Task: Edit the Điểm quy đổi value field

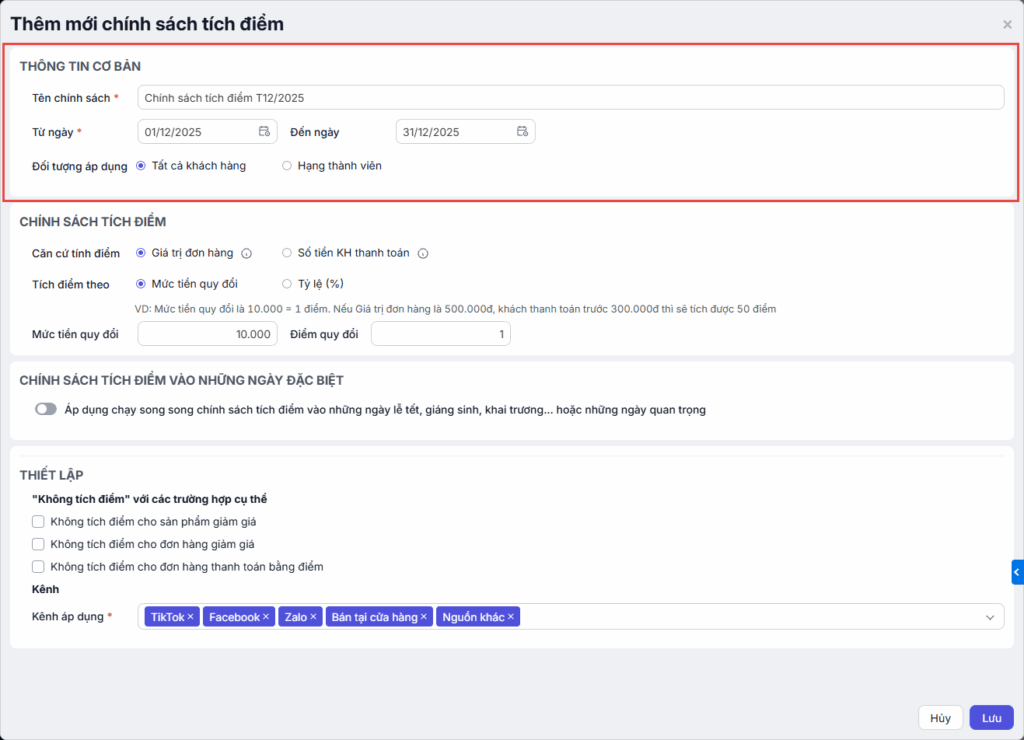Action: (441, 334)
